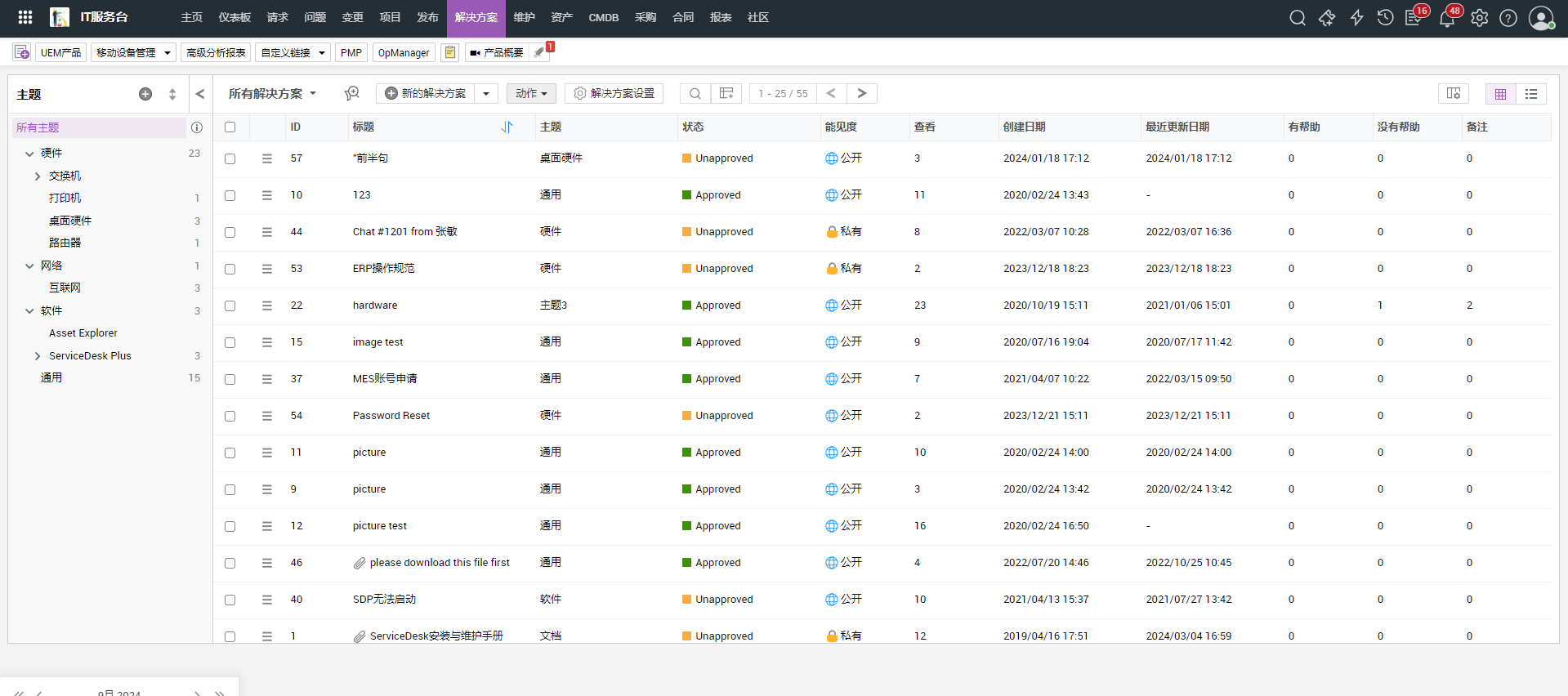This screenshot has height=696, width=1568.
Task: Collapse the 硬件 topic tree node
Action: click(29, 154)
